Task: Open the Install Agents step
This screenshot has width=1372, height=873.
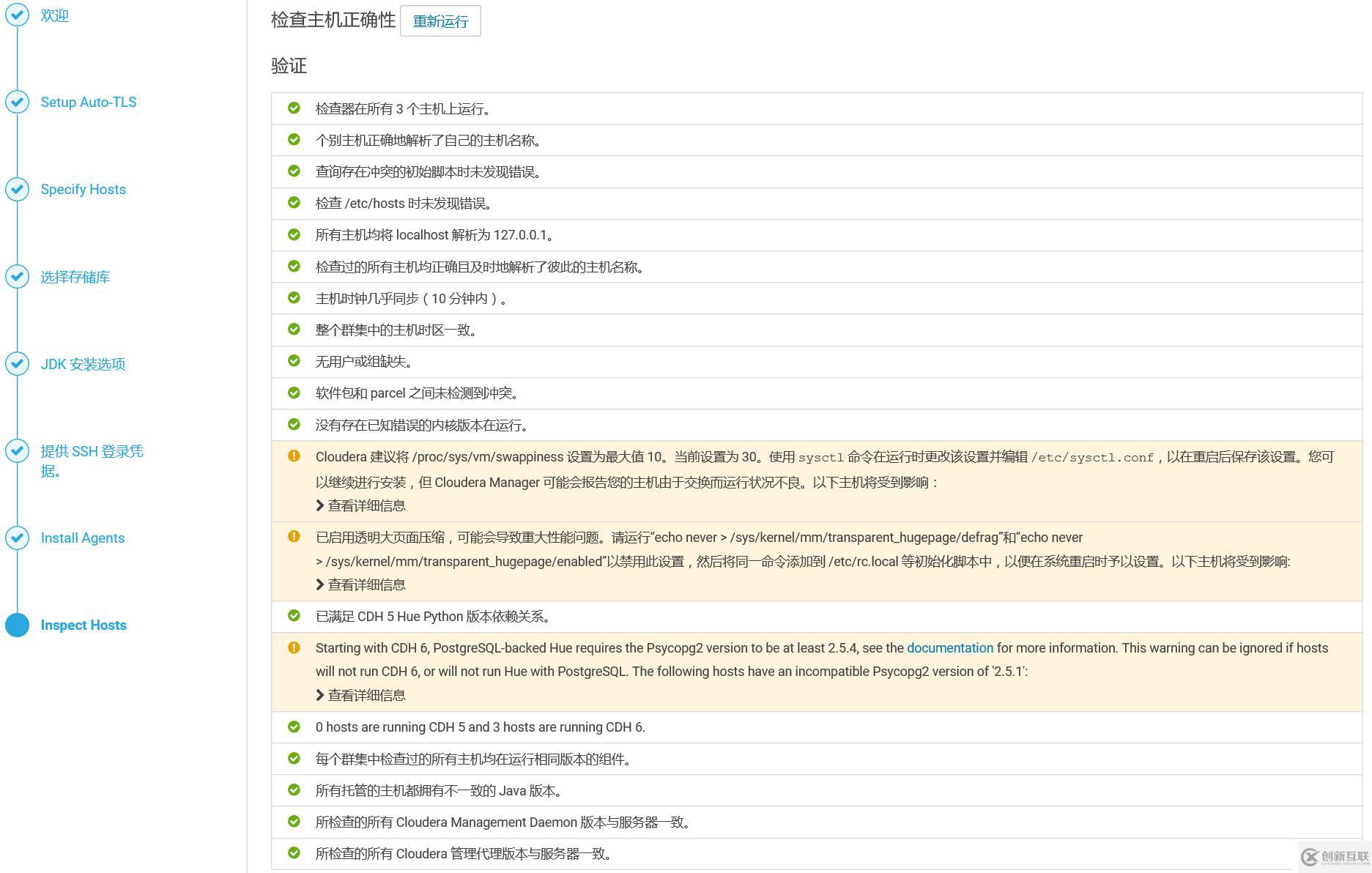Action: (83, 538)
